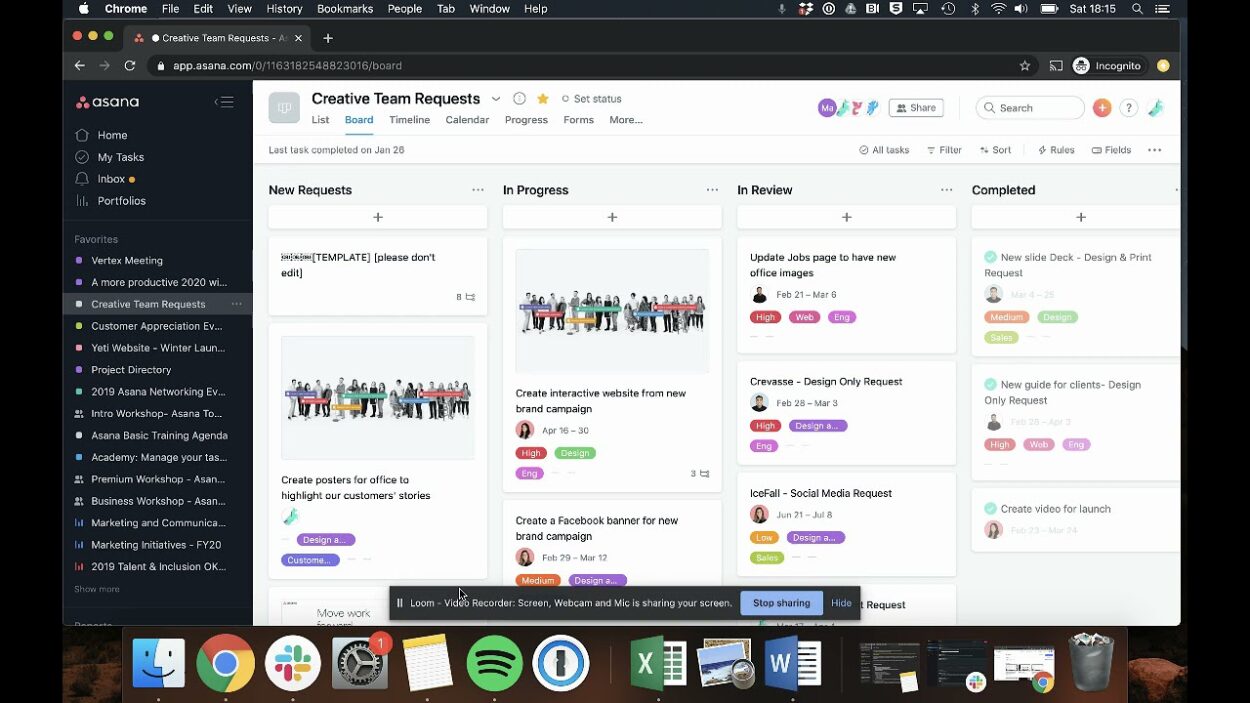Click the Stop sharing button in the Loom banner

(x=781, y=602)
